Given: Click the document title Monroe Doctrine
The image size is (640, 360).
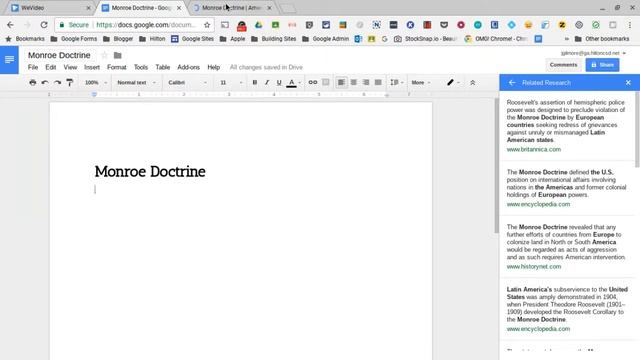Looking at the screenshot, I should (59, 55).
